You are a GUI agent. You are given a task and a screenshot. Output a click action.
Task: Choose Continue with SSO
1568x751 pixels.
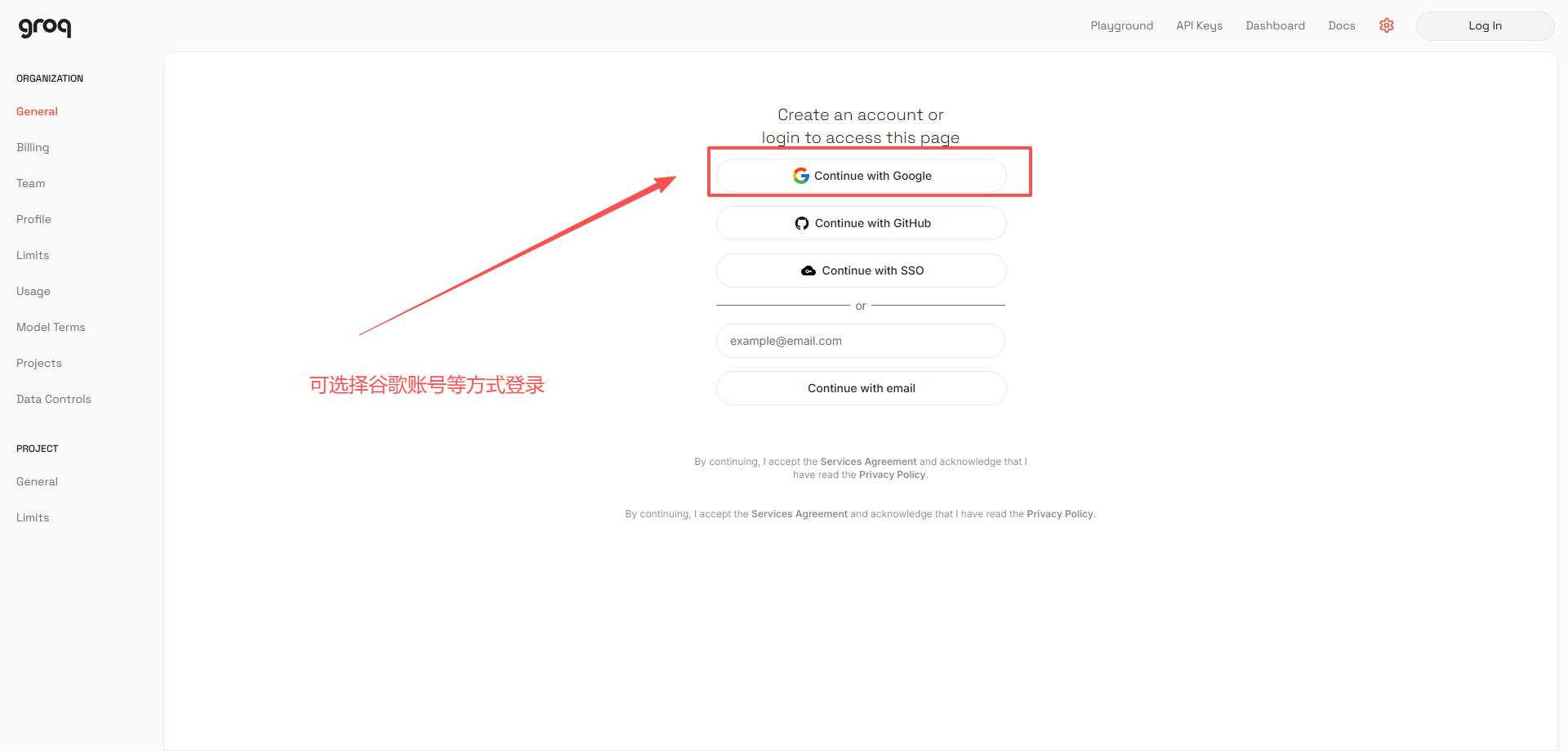pos(861,270)
